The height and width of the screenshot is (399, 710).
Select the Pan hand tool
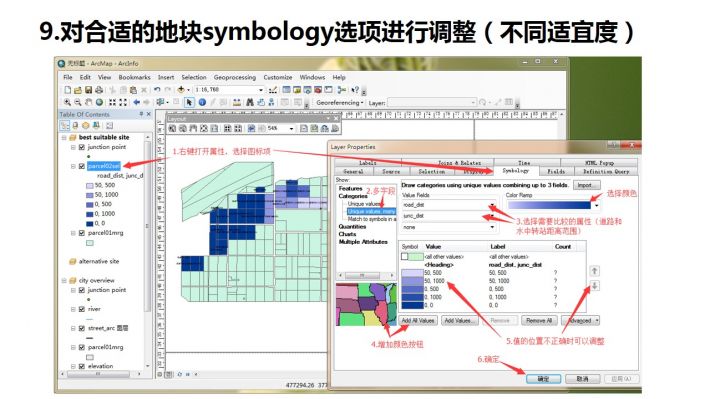click(89, 102)
